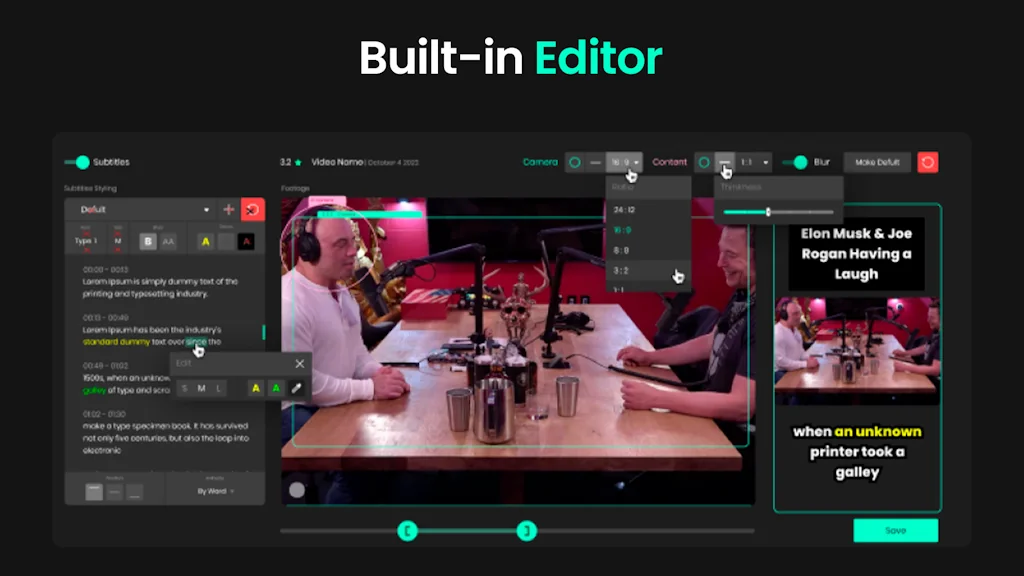Viewport: 1024px width, 576px height.
Task: Add a new subtitle style preset
Action: click(229, 210)
